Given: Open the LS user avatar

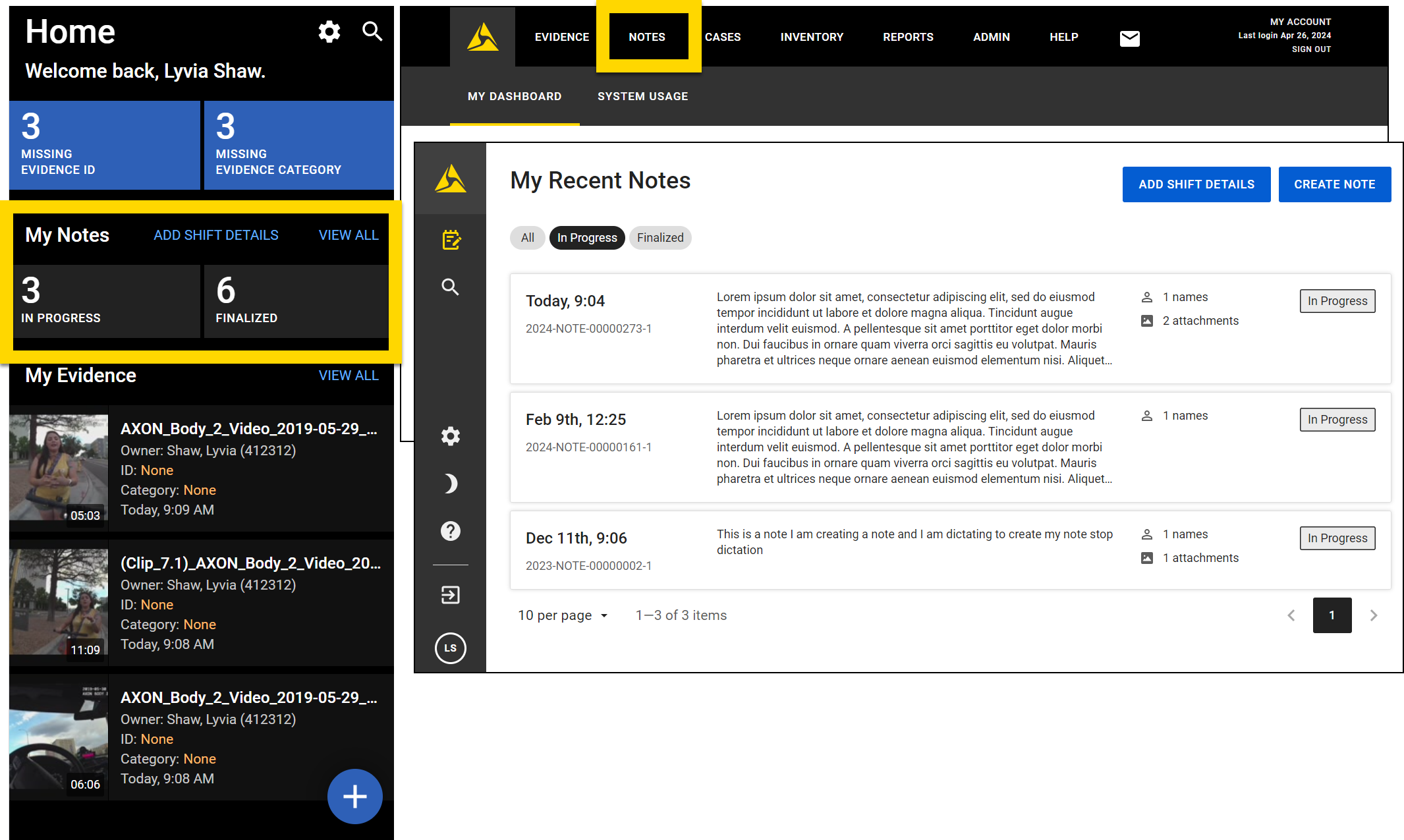Looking at the screenshot, I should (451, 648).
